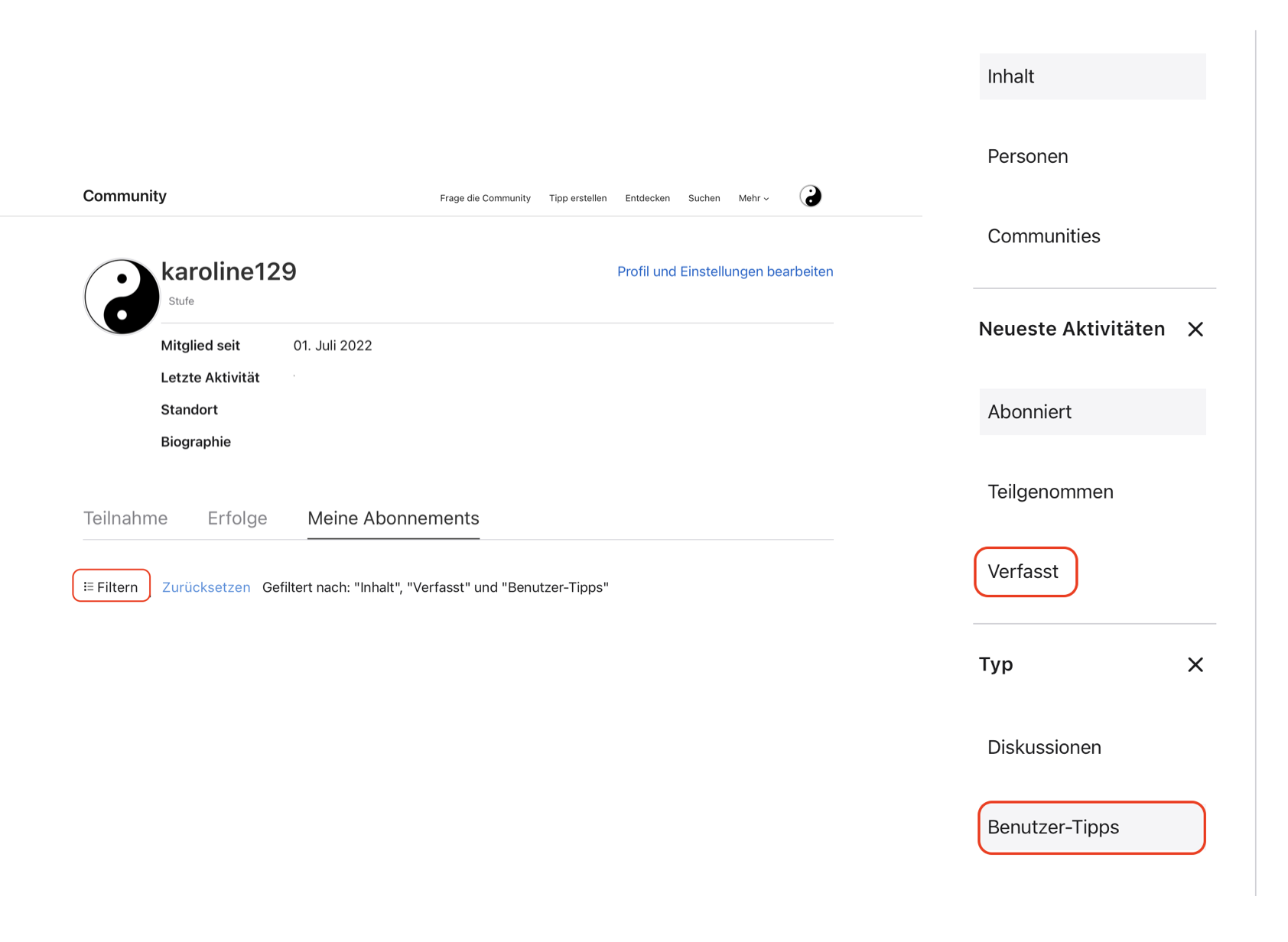
Task: Choose the Teilgenommen activity filter
Action: (1049, 492)
